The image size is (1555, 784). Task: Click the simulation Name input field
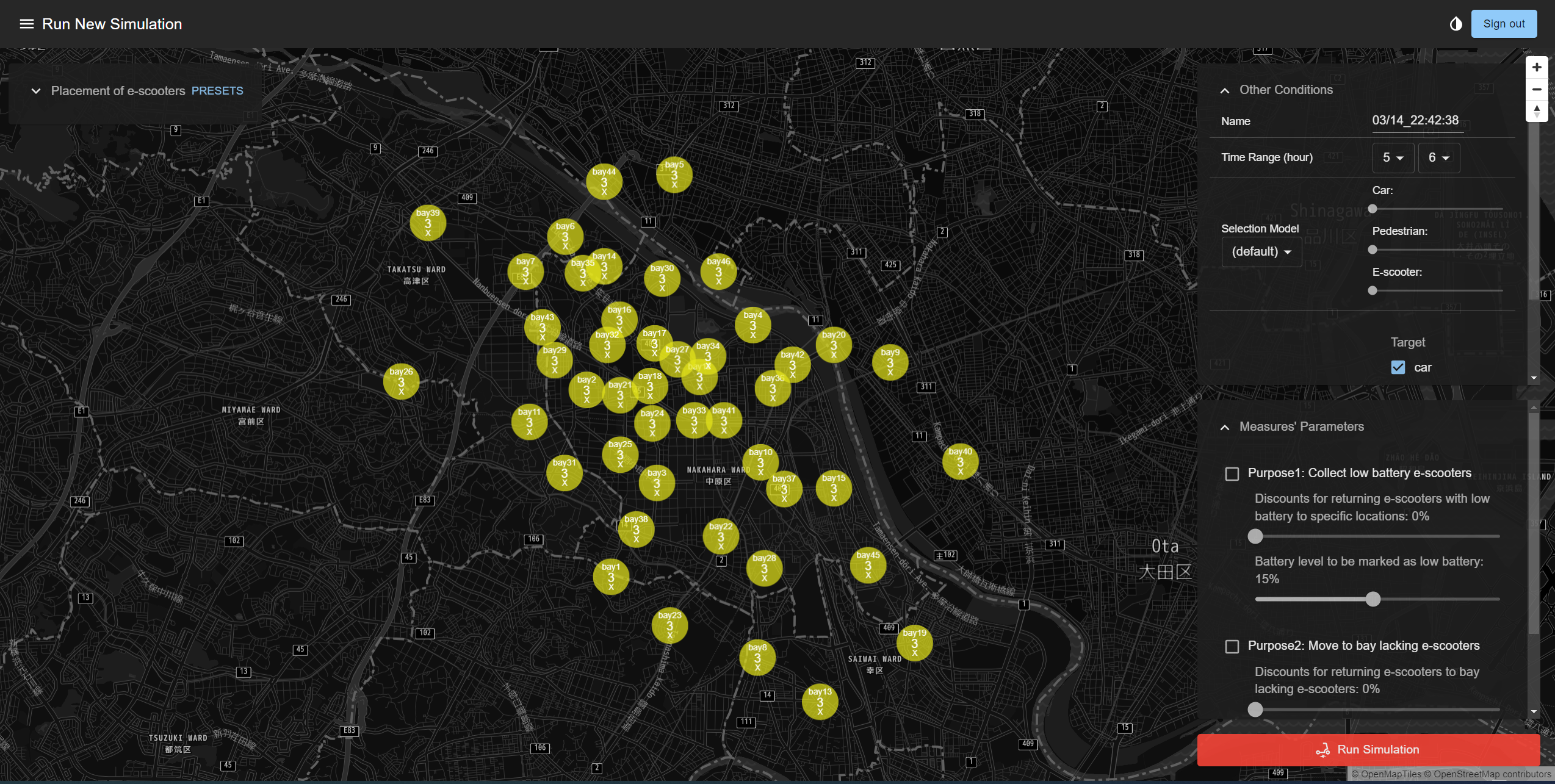(1416, 121)
